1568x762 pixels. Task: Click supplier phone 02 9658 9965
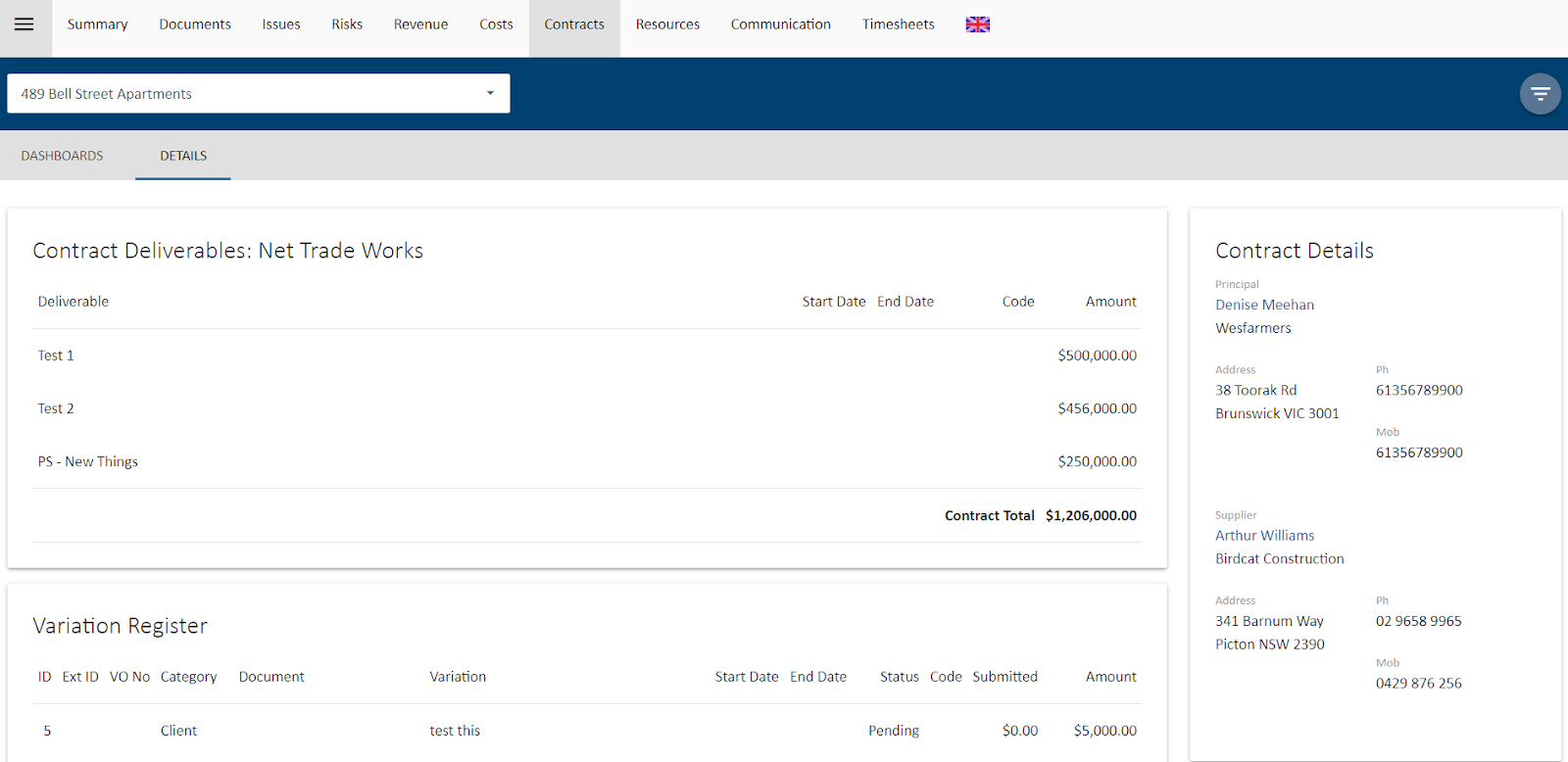[x=1418, y=621]
